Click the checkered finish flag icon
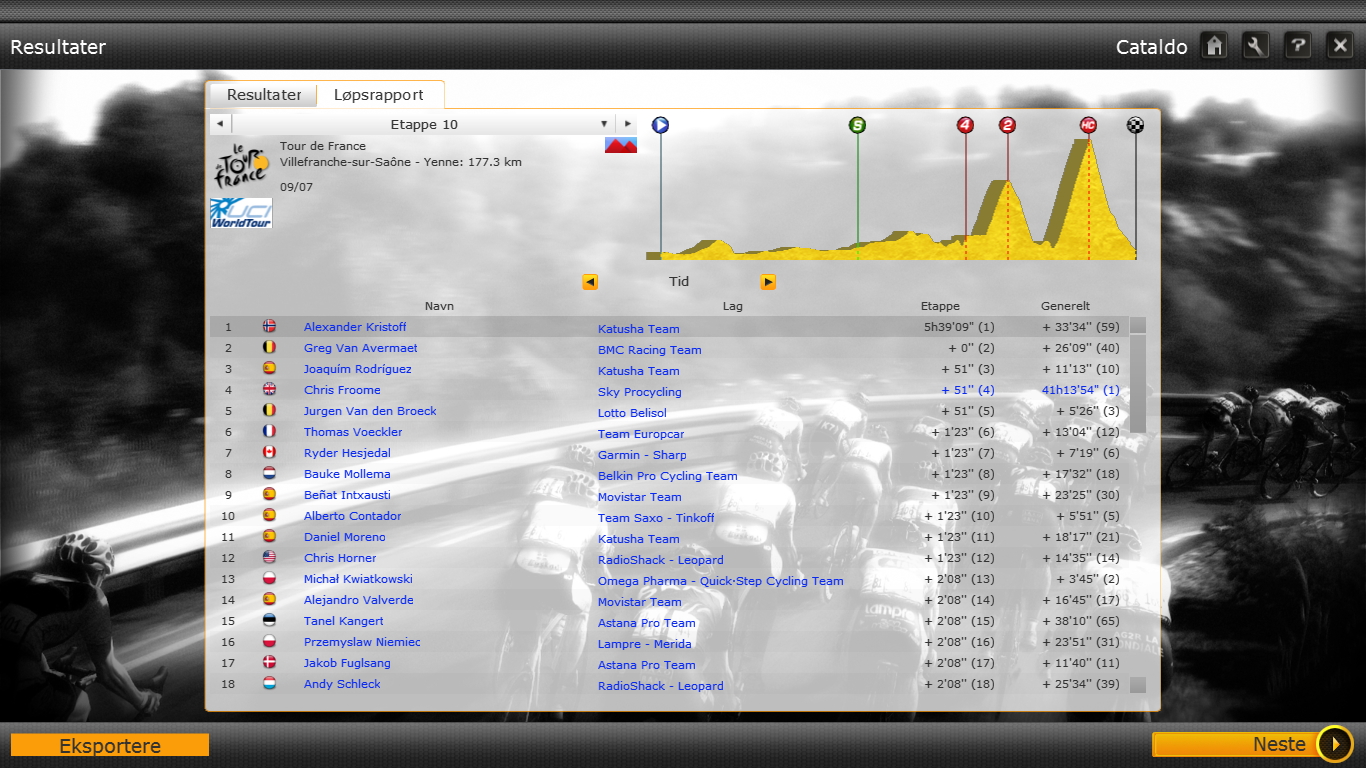1366x768 pixels. coord(1135,125)
